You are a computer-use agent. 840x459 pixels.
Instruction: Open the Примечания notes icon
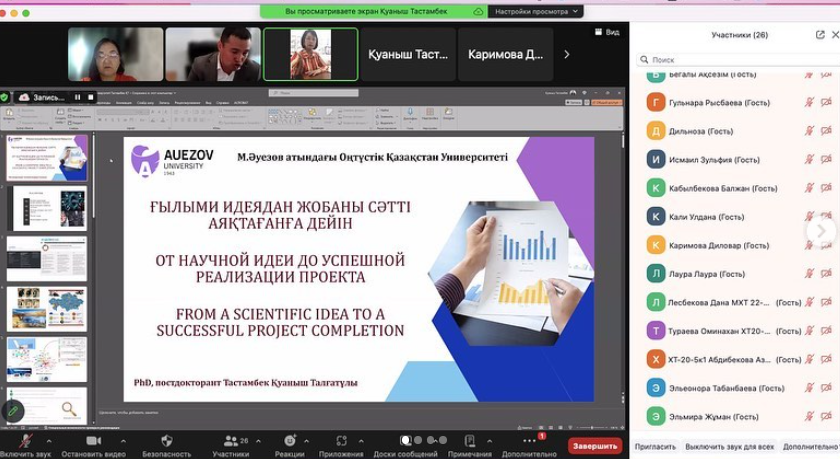(x=469, y=441)
